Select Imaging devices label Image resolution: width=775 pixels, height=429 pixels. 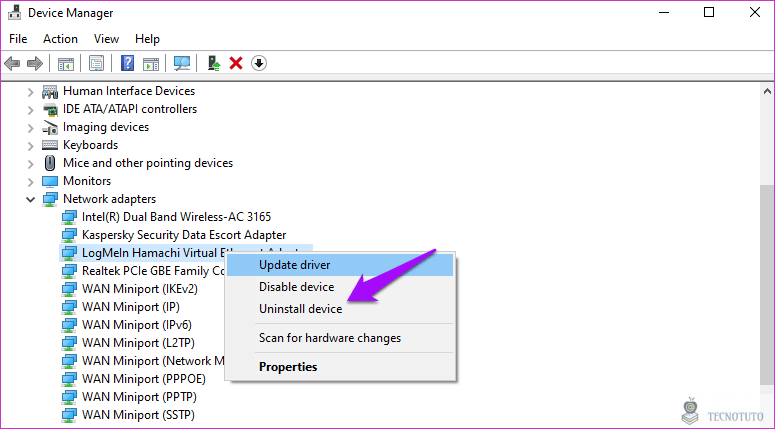pyautogui.click(x=106, y=128)
